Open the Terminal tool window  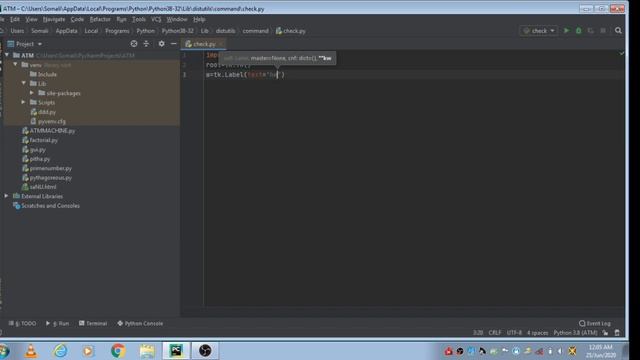93,323
